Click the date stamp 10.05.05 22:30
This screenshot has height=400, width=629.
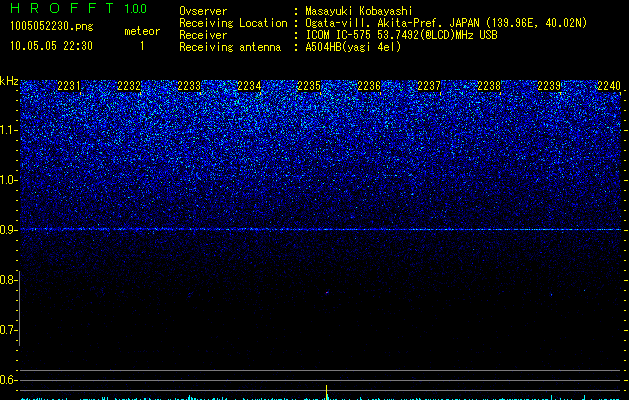pyautogui.click(x=51, y=46)
